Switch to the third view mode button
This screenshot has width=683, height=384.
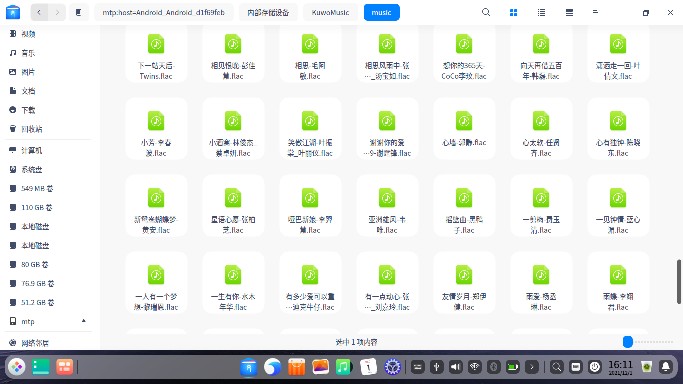pos(569,12)
